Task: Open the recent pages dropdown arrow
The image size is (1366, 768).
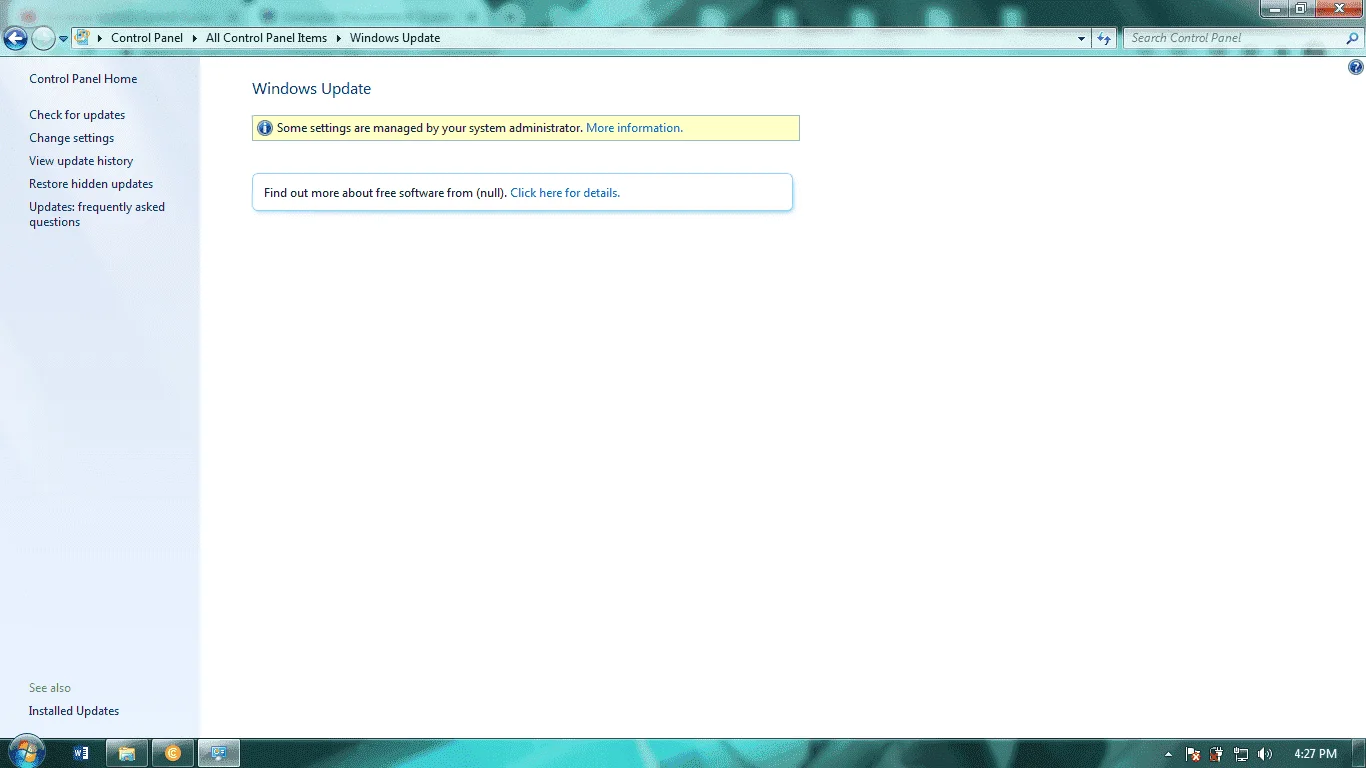Action: (64, 39)
